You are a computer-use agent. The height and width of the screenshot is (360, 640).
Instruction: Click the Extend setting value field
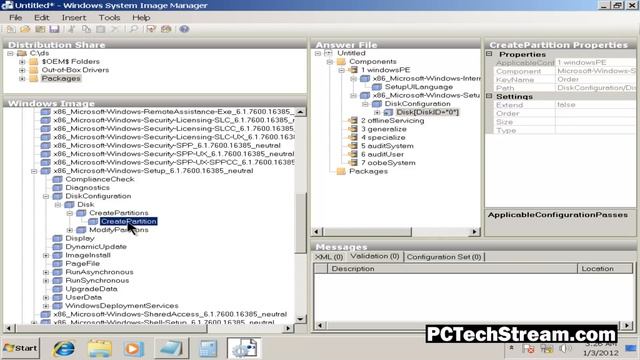[596, 105]
